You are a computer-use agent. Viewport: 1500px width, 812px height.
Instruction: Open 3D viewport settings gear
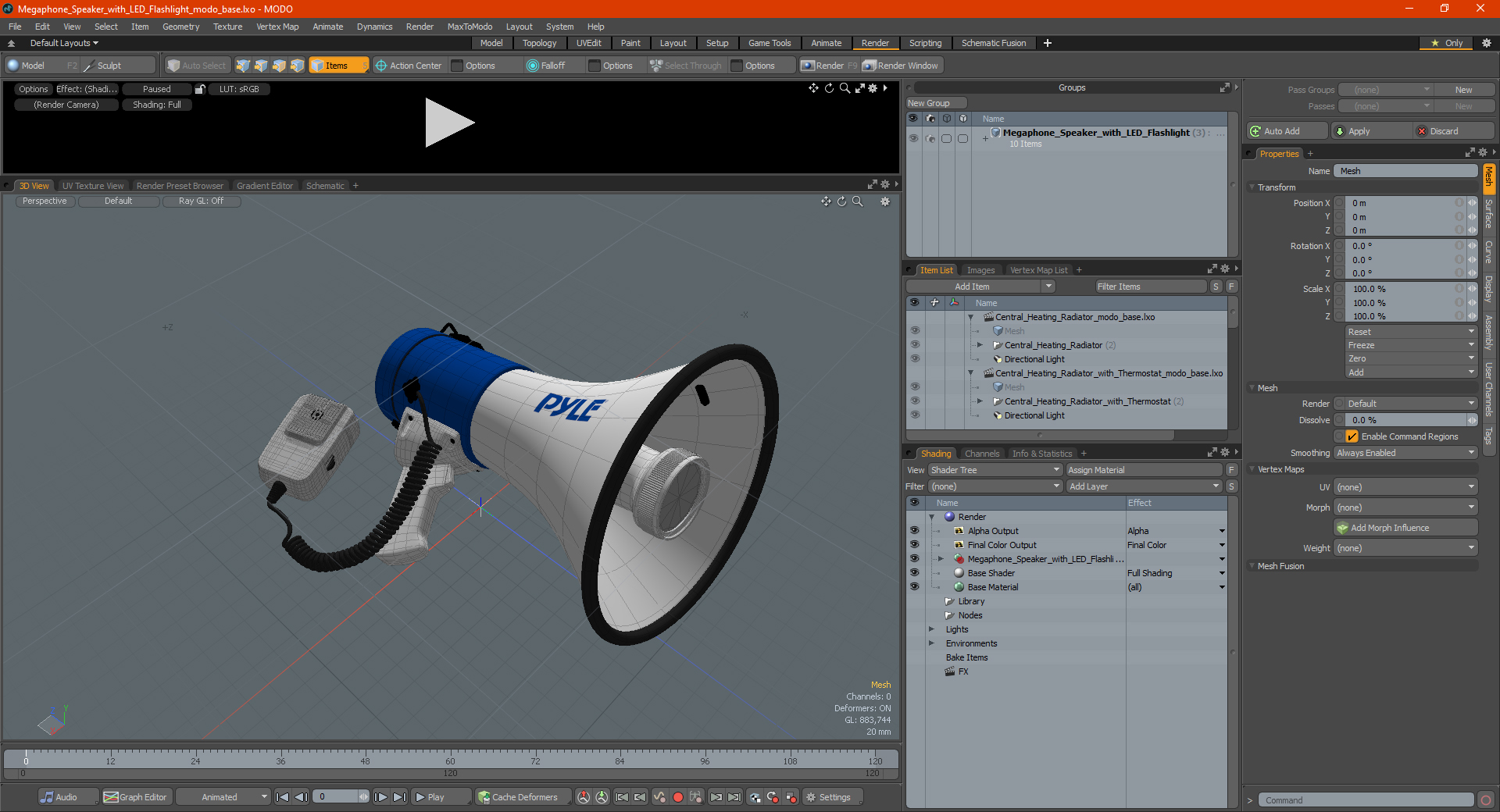click(x=885, y=201)
